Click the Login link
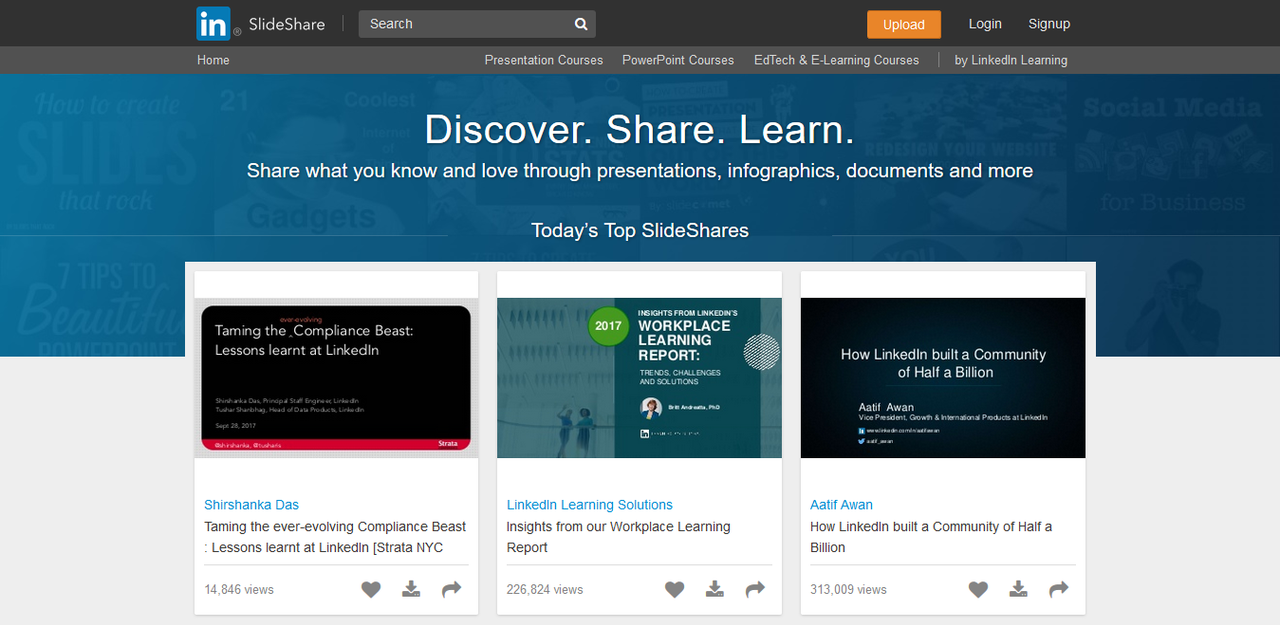This screenshot has height=625, width=1280. [x=985, y=24]
